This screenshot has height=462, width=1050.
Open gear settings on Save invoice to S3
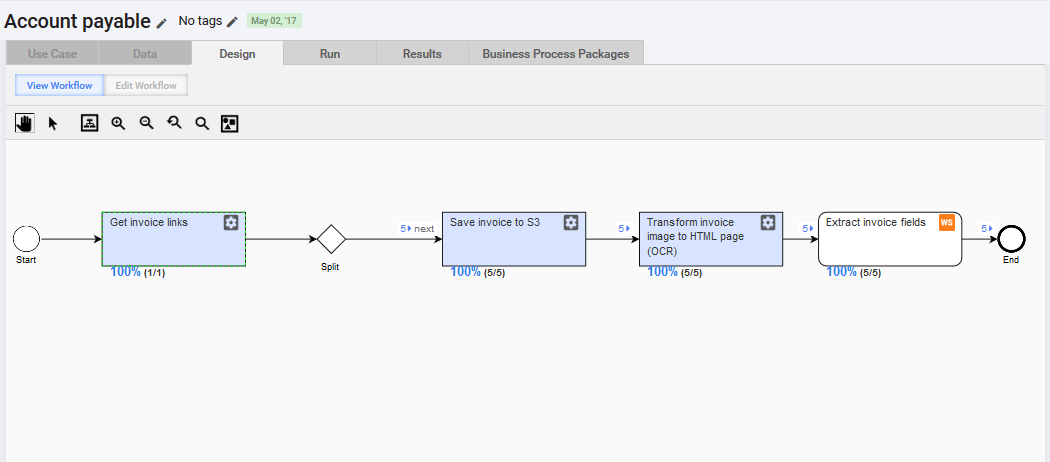coord(571,222)
